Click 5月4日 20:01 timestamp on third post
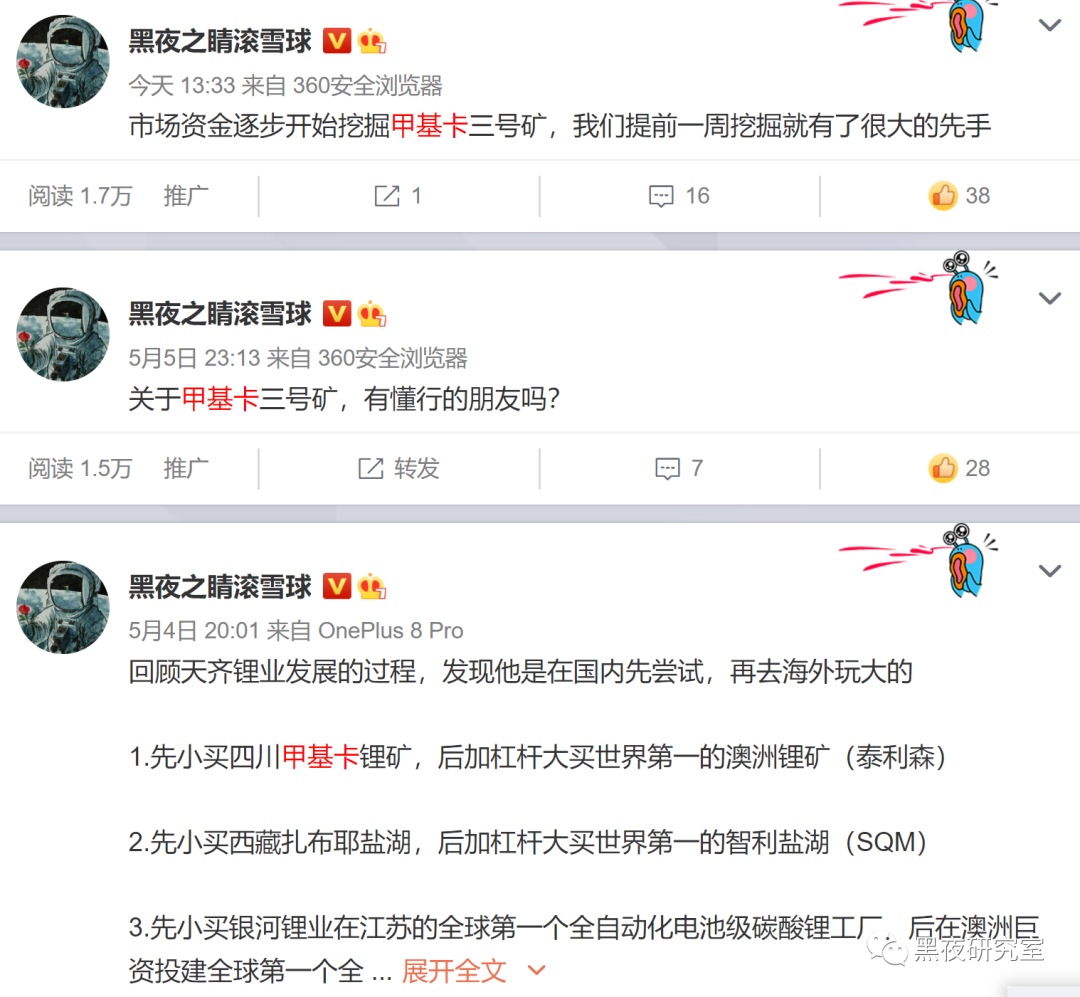 pos(194,630)
